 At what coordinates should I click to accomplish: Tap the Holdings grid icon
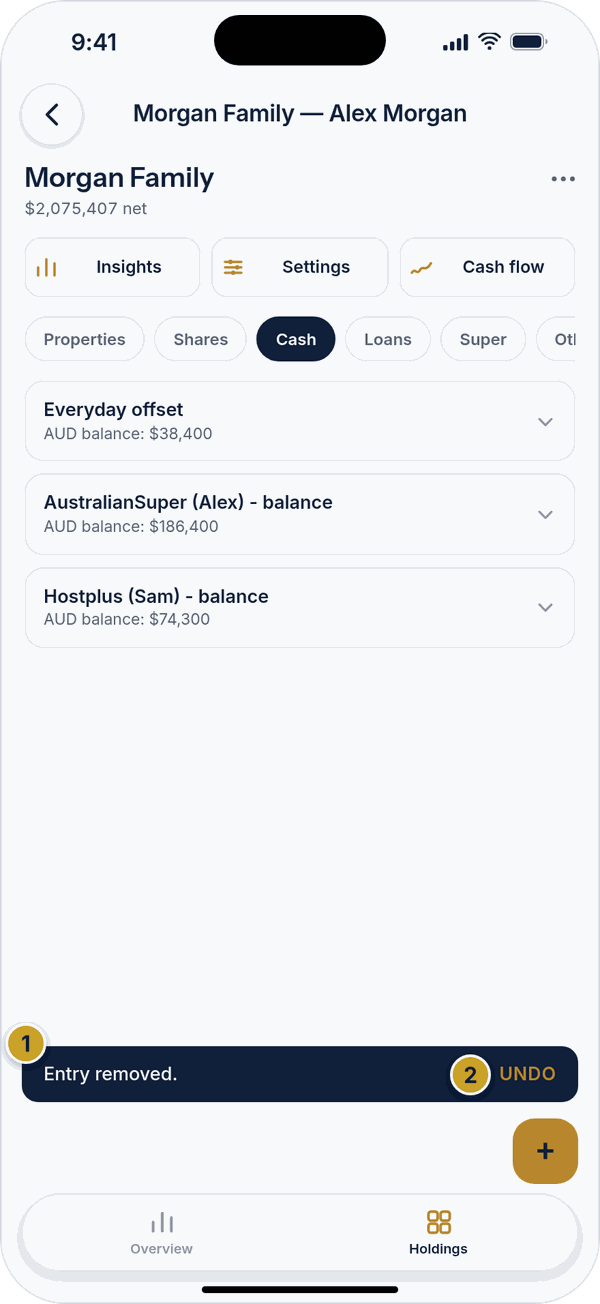coord(438,1222)
